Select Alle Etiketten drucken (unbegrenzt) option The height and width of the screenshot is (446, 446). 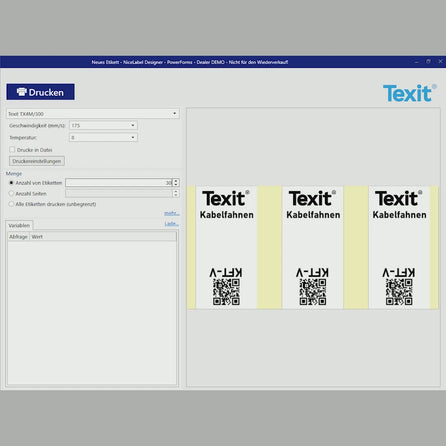click(11, 204)
